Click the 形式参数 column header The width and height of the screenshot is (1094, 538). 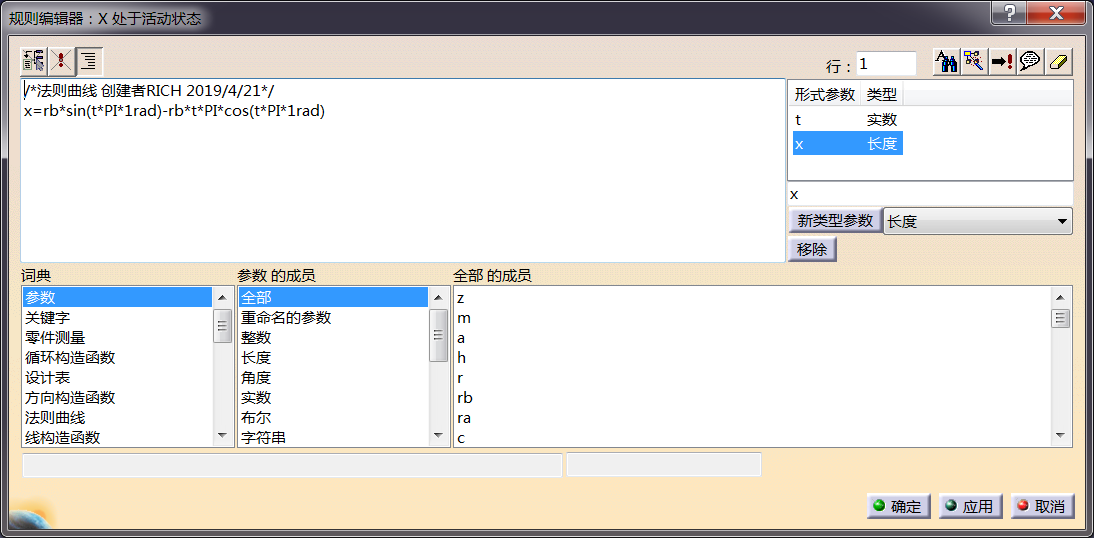coord(825,94)
